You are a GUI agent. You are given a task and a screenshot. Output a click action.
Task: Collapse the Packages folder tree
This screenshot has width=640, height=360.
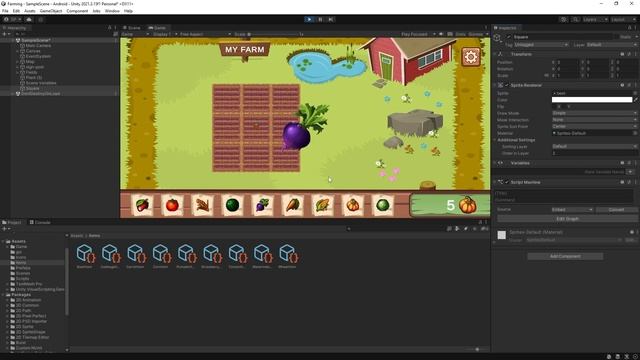(x=3, y=294)
